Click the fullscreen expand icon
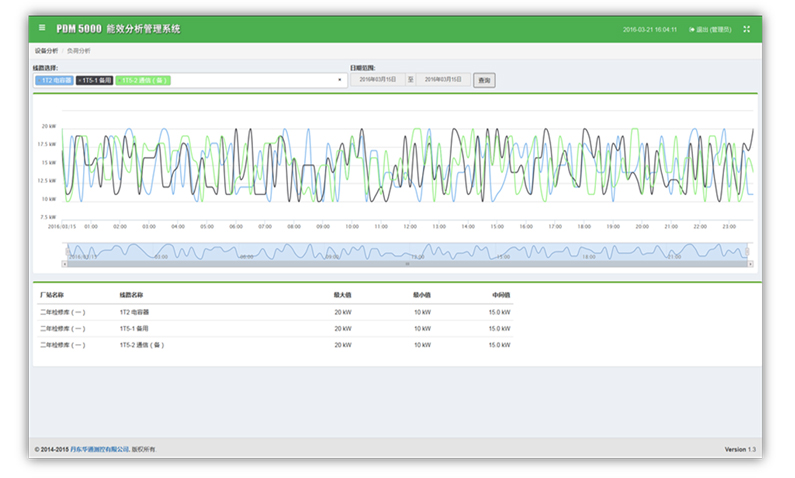795x478 pixels. (746, 29)
